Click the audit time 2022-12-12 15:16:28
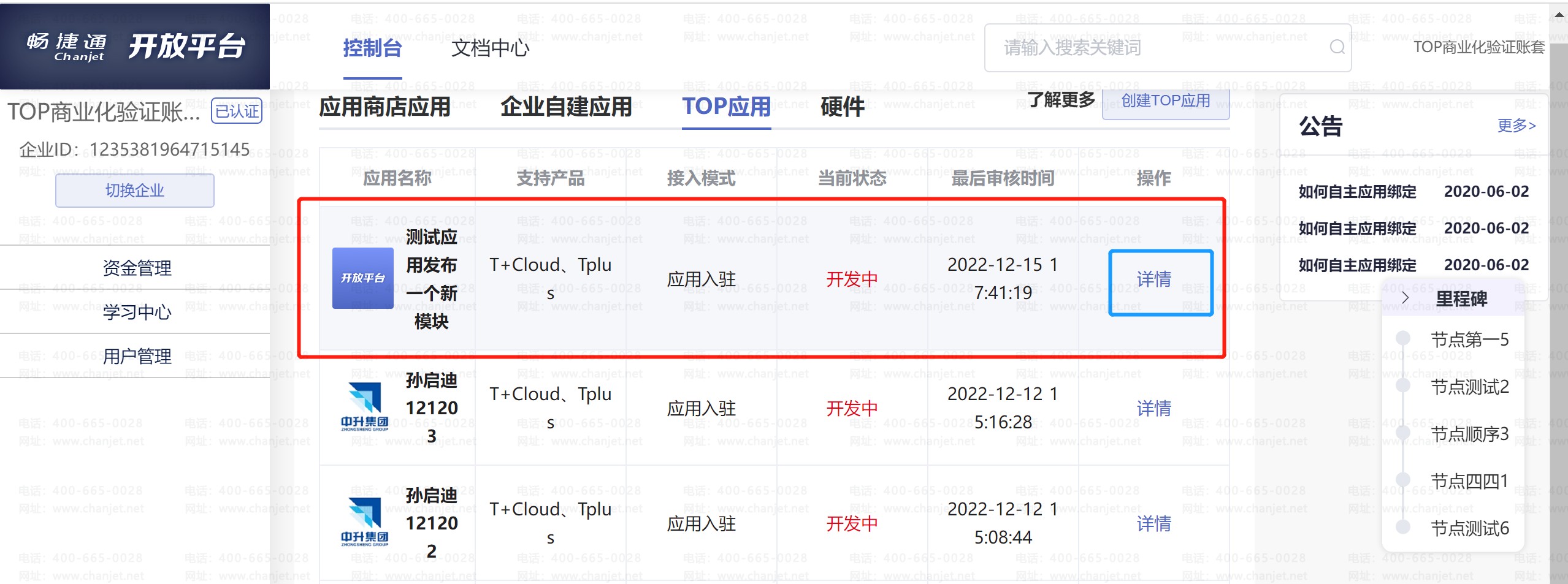This screenshot has height=584, width=1568. point(1003,408)
